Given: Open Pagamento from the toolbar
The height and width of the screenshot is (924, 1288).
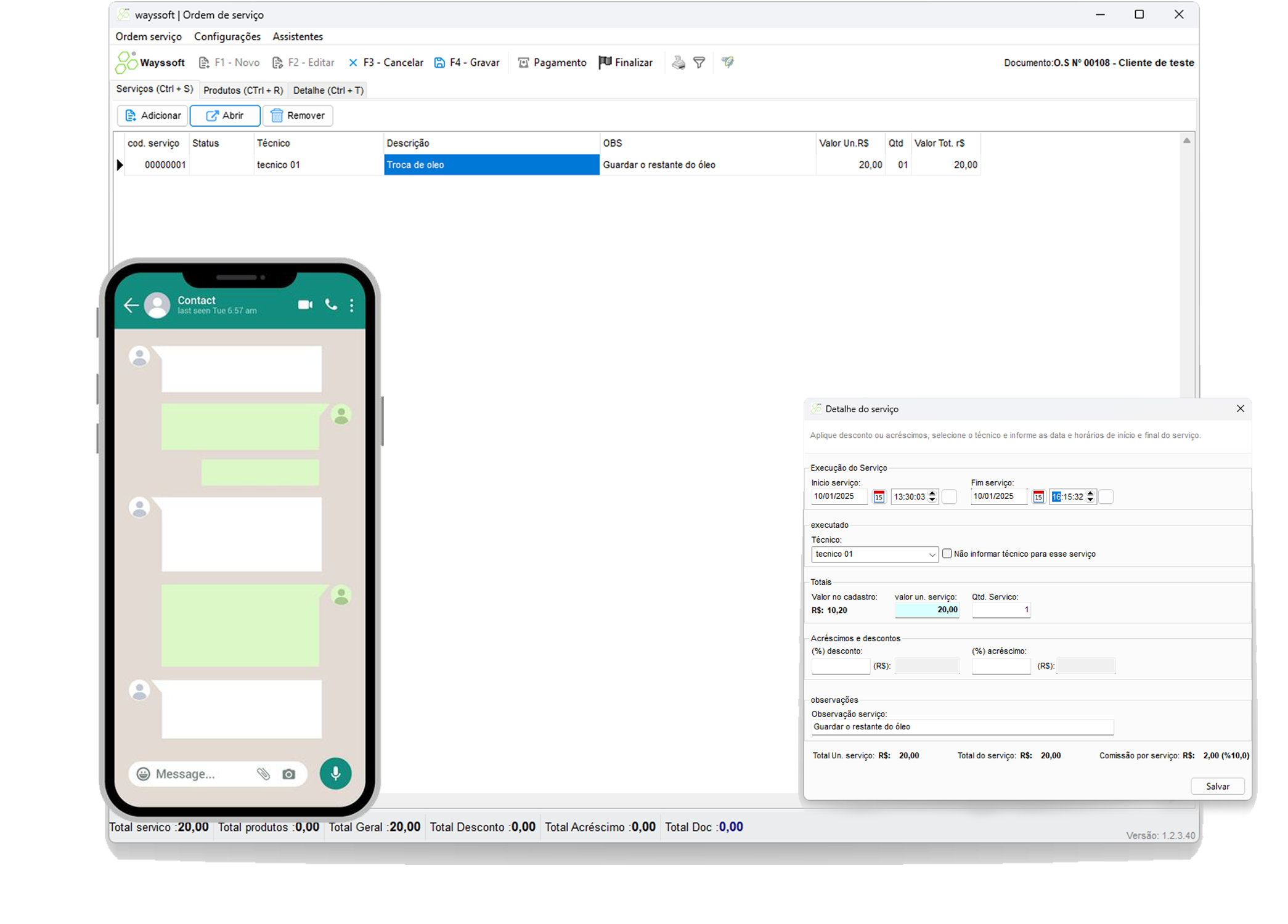Looking at the screenshot, I should 552,63.
